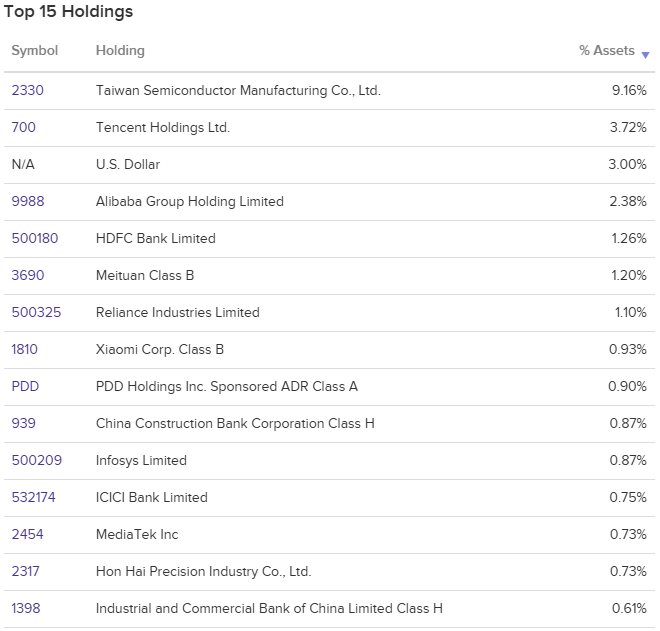The image size is (660, 631).
Task: Select HDFC Bank Limited holding name
Action: [x=156, y=238]
